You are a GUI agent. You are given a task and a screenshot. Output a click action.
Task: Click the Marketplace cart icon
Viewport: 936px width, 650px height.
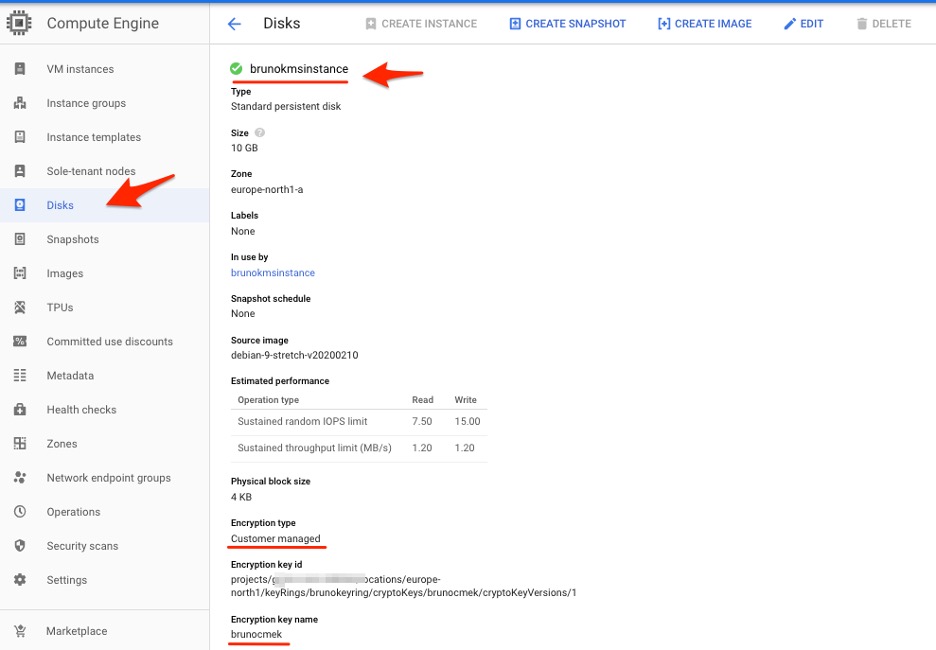click(x=20, y=631)
